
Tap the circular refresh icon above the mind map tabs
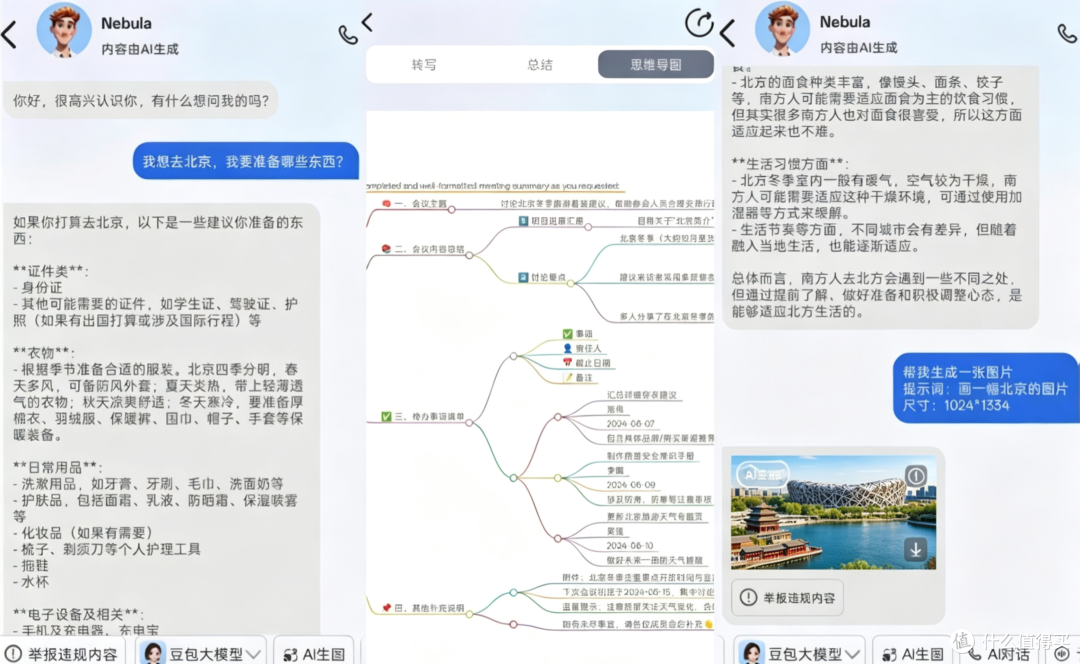pos(698,23)
